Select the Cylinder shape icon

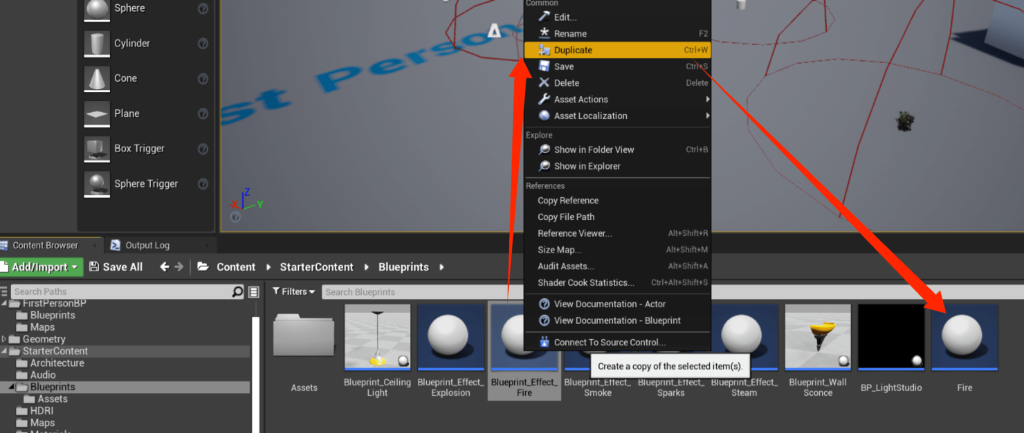click(x=97, y=44)
